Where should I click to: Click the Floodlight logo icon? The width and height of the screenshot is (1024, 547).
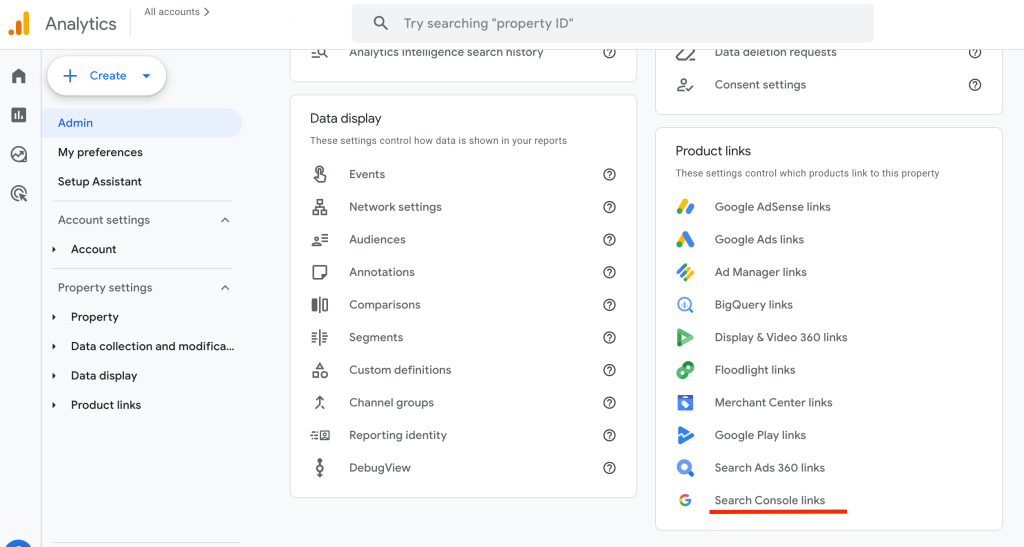click(x=685, y=370)
